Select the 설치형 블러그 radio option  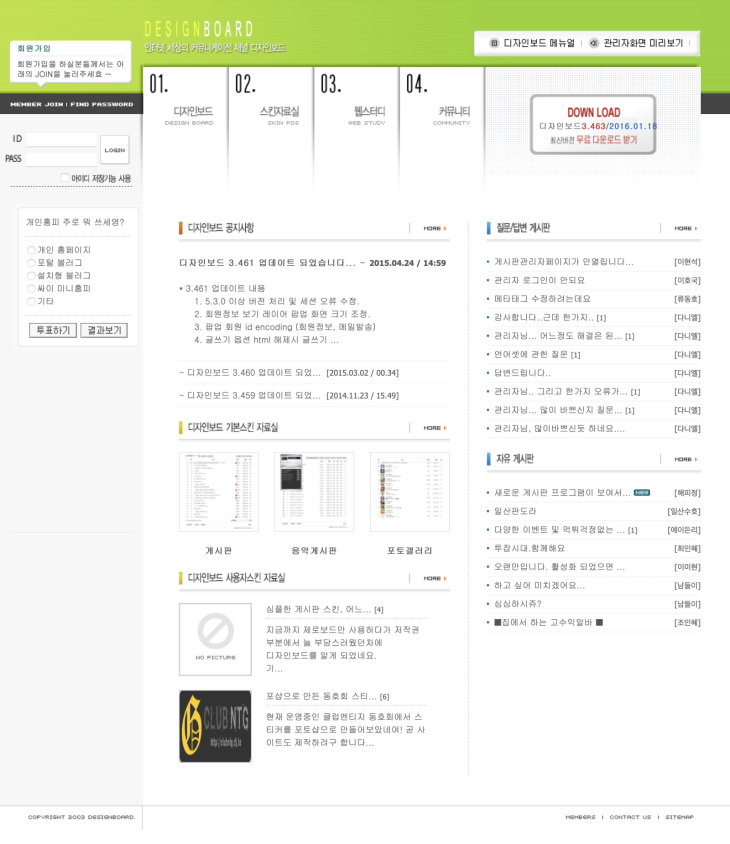tap(31, 276)
